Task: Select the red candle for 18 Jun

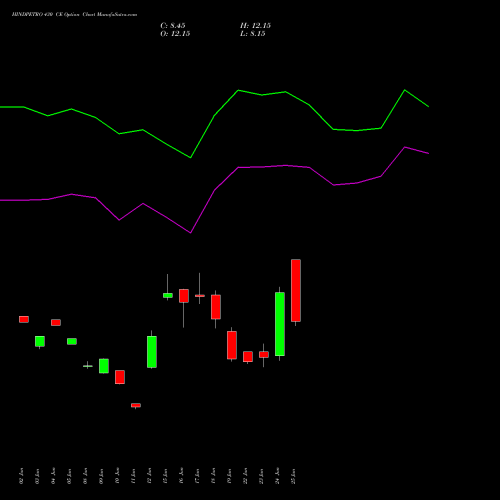Action: point(216,307)
